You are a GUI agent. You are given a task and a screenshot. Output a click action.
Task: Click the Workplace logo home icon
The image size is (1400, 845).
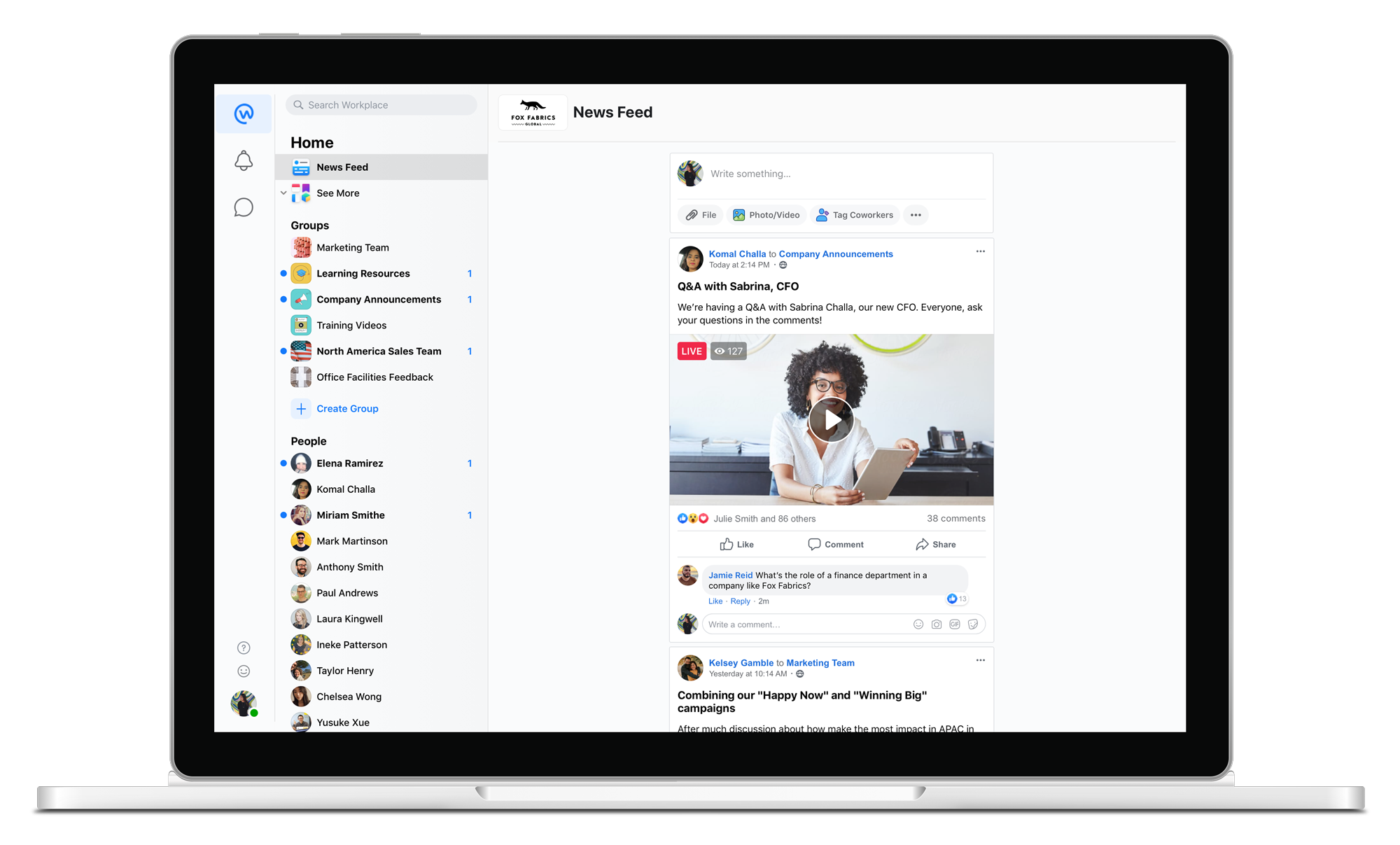click(x=244, y=113)
